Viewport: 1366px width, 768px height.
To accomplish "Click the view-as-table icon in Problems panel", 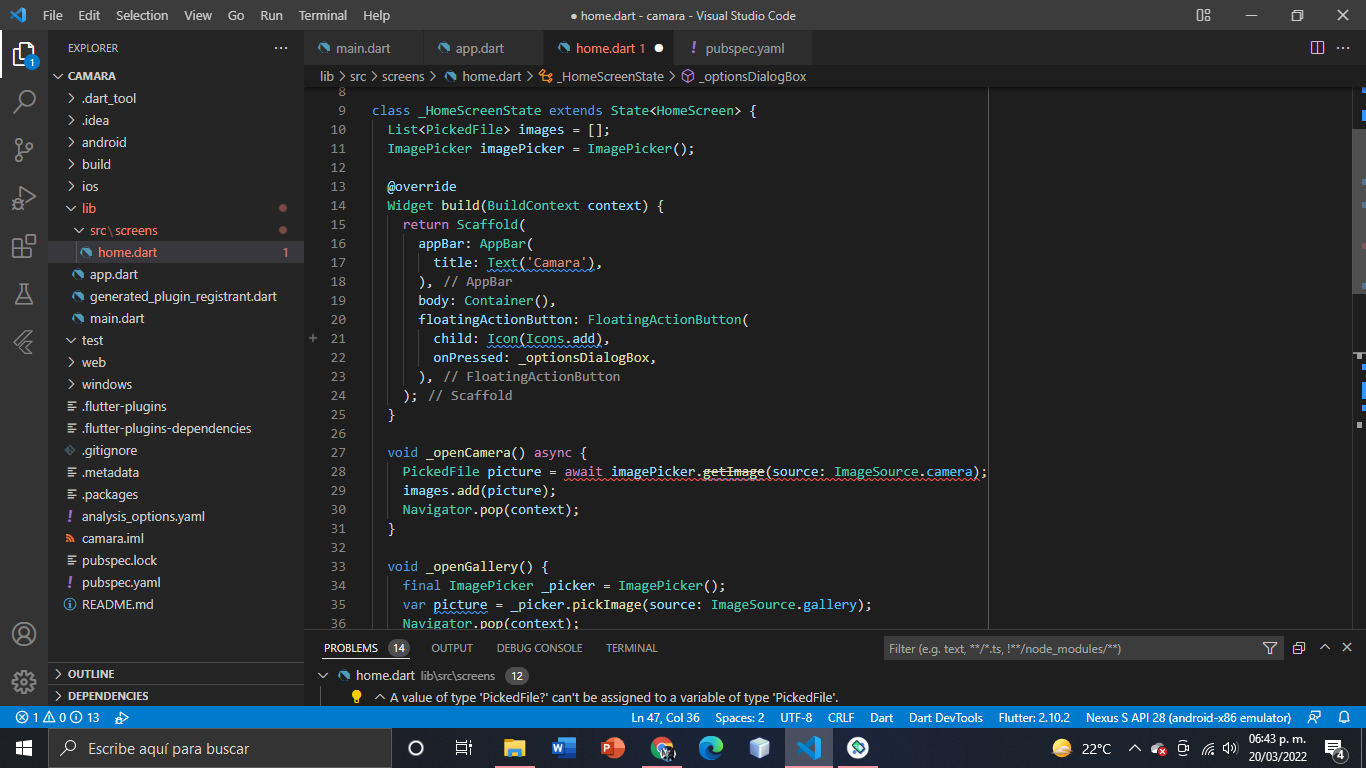I will [1299, 648].
